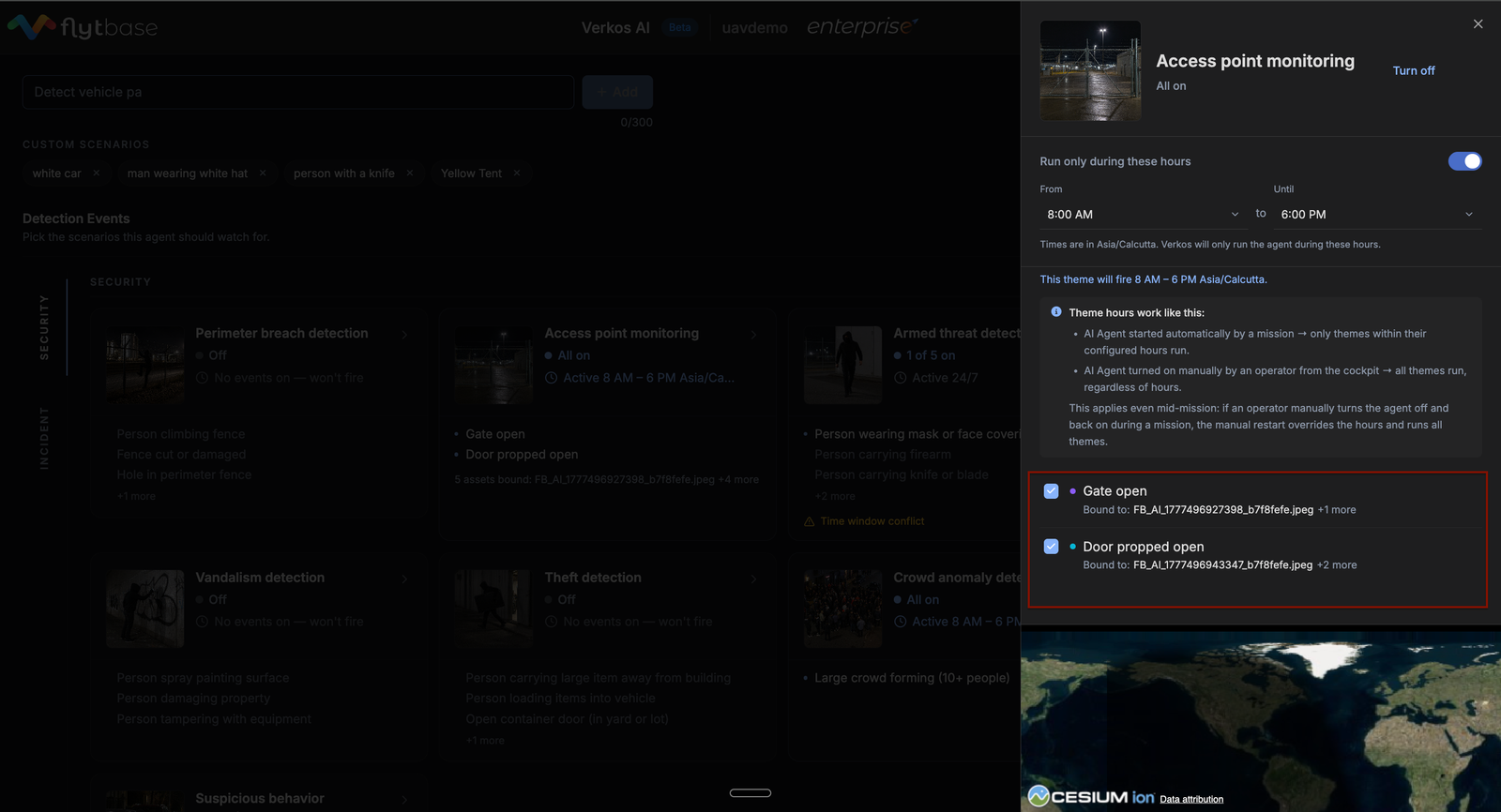
Task: Switch to the INCIDENT vertical tab
Action: point(44,438)
